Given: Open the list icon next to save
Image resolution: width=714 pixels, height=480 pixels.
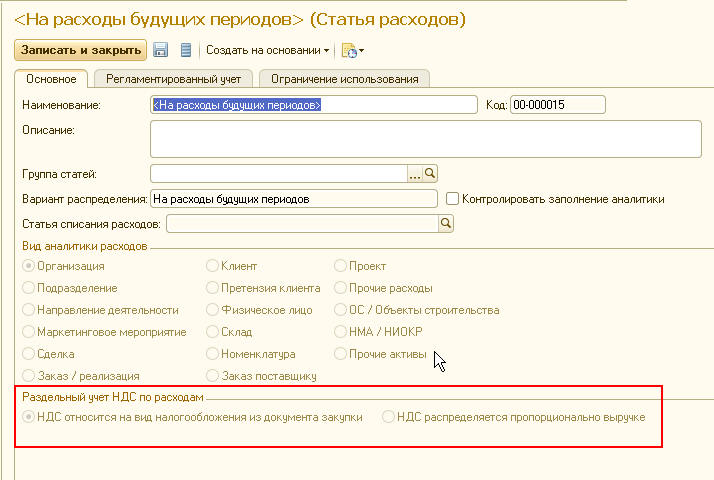Looking at the screenshot, I should 186,50.
